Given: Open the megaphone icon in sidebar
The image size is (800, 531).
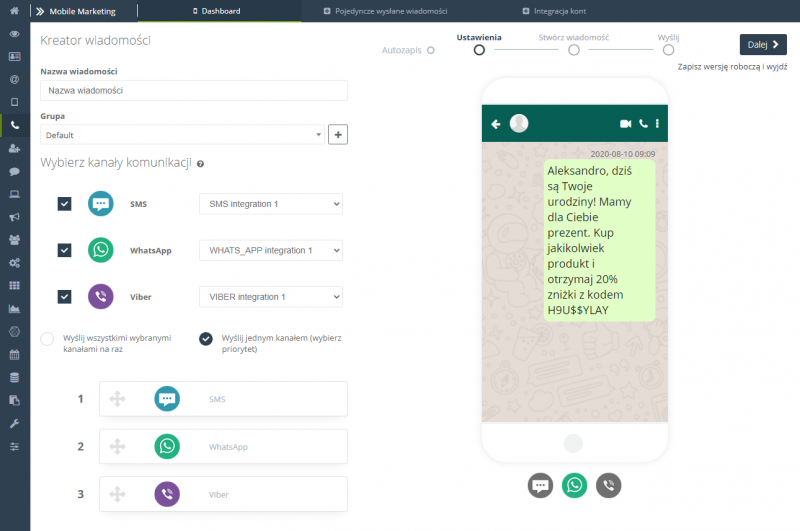Looking at the screenshot, I should 14,217.
